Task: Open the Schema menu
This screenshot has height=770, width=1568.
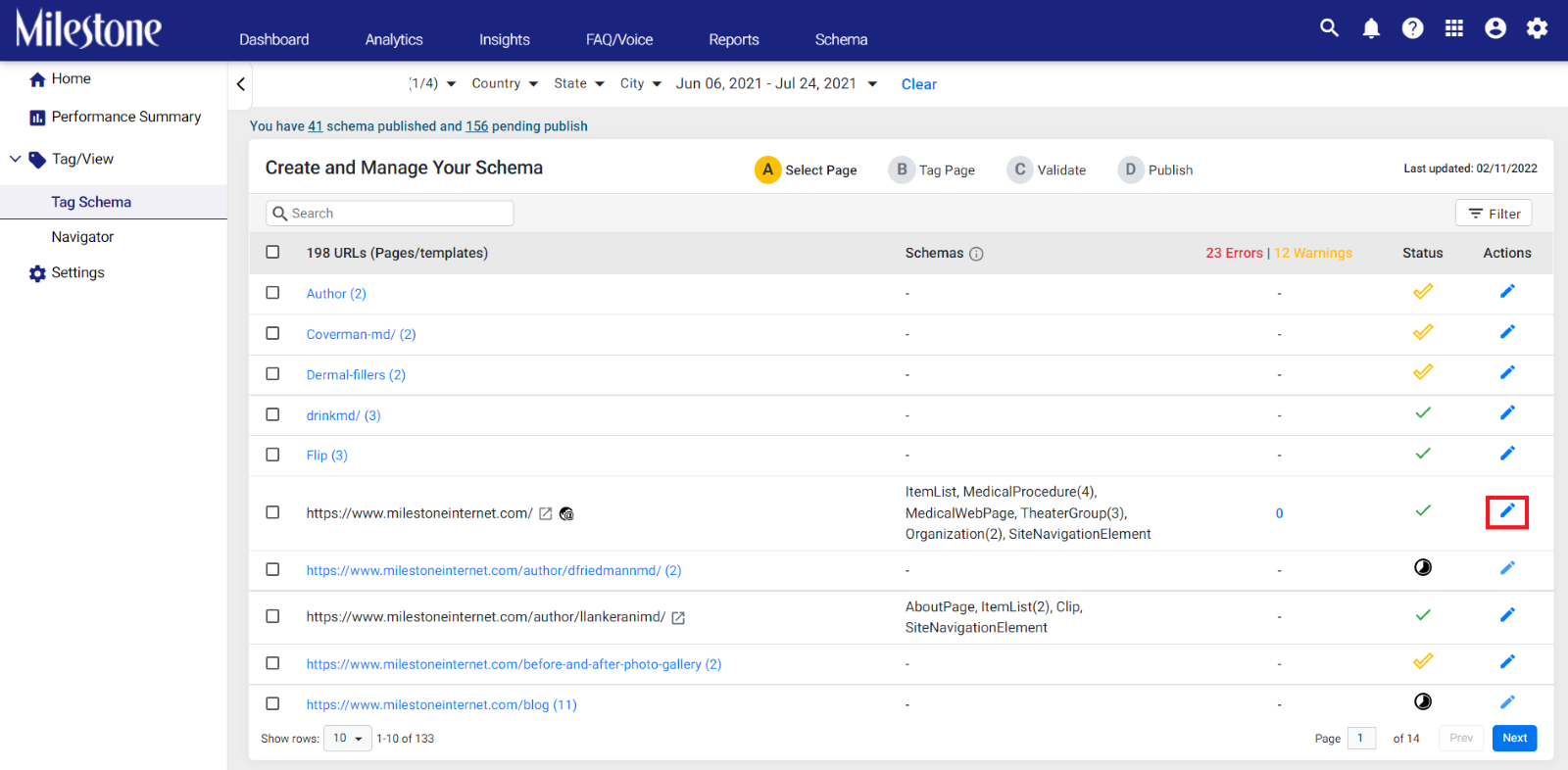Action: [x=841, y=40]
